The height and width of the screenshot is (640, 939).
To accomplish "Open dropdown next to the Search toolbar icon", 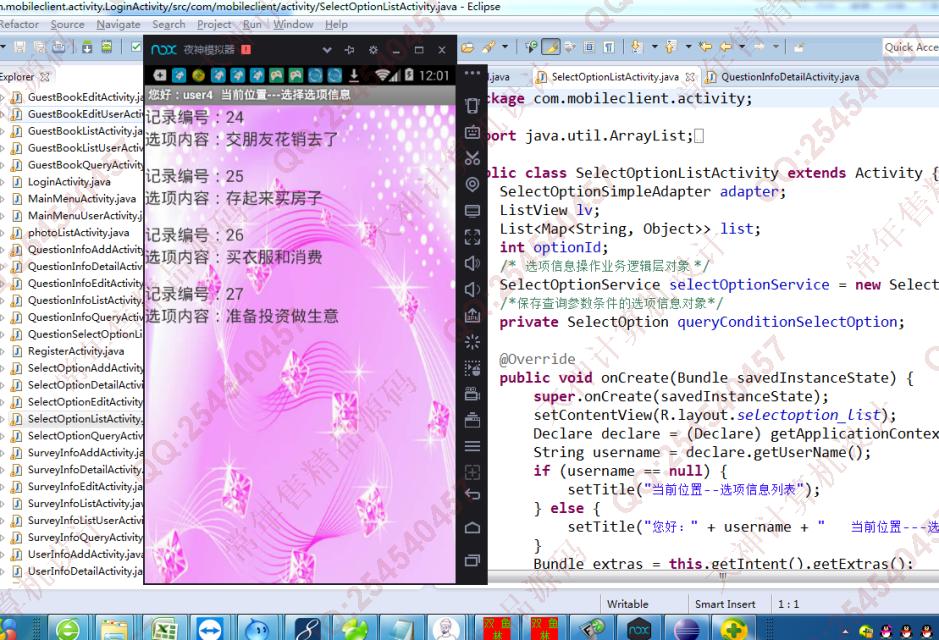I will [505, 47].
